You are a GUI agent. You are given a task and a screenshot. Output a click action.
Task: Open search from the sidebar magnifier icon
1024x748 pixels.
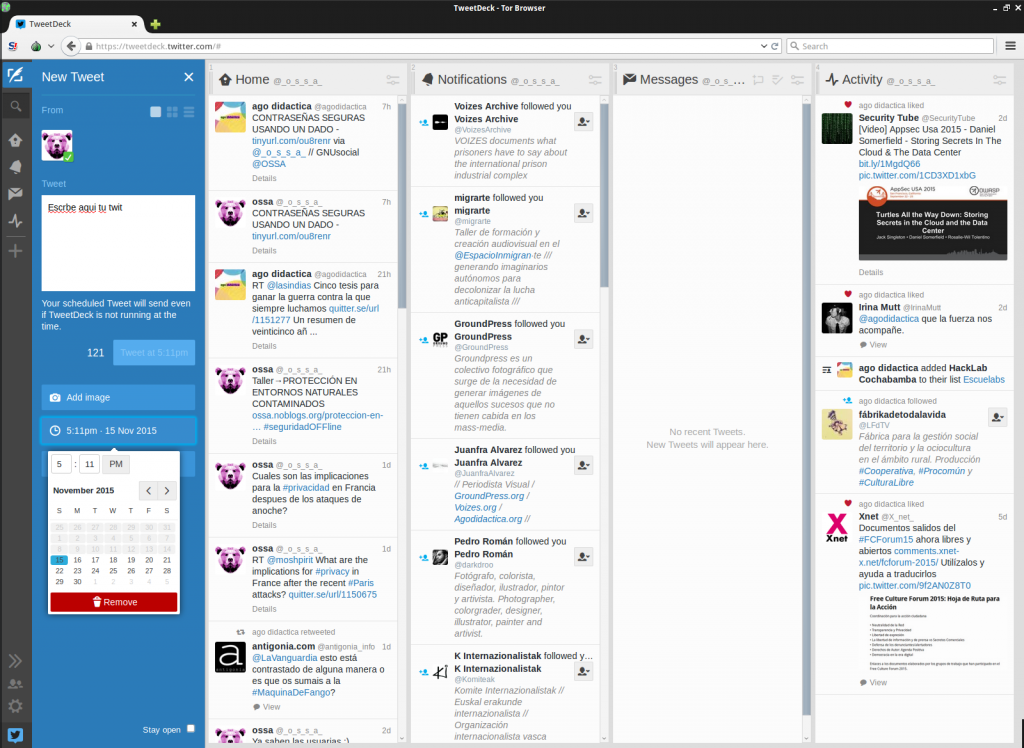point(14,106)
